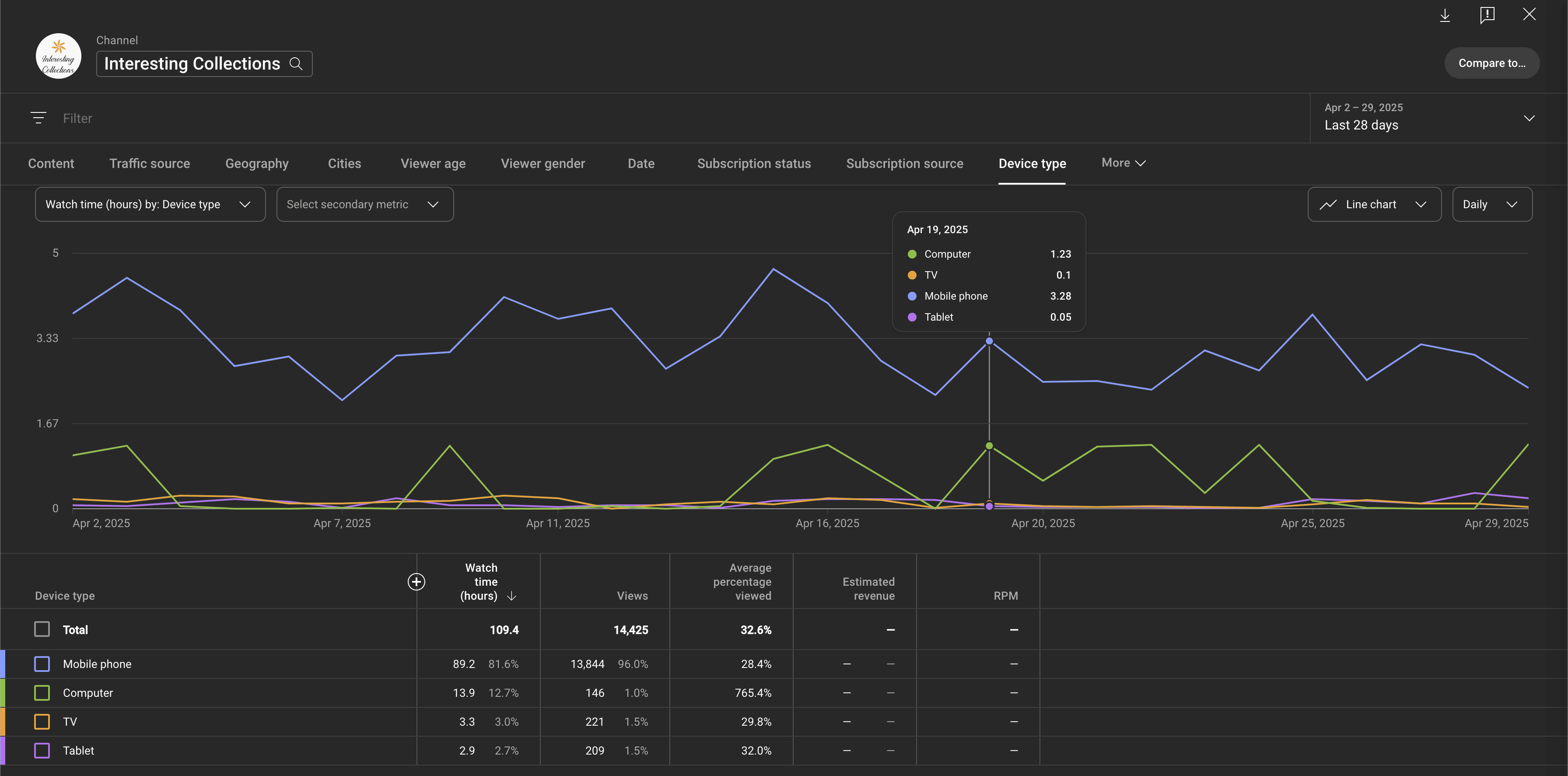This screenshot has height=776, width=1568.
Task: Click the blue color bar beside Mobile phone row
Action: point(3,664)
